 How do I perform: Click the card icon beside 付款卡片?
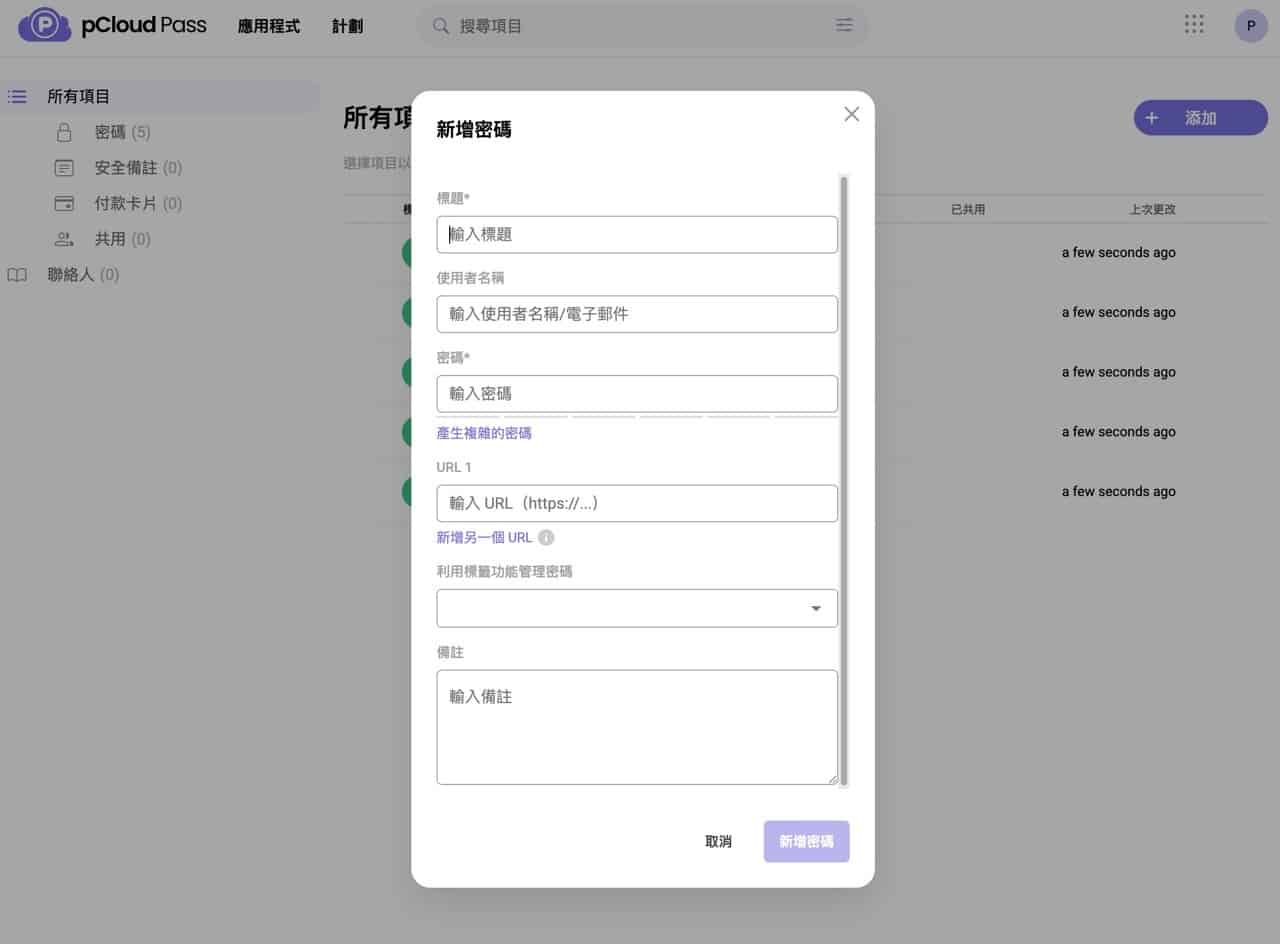point(64,203)
